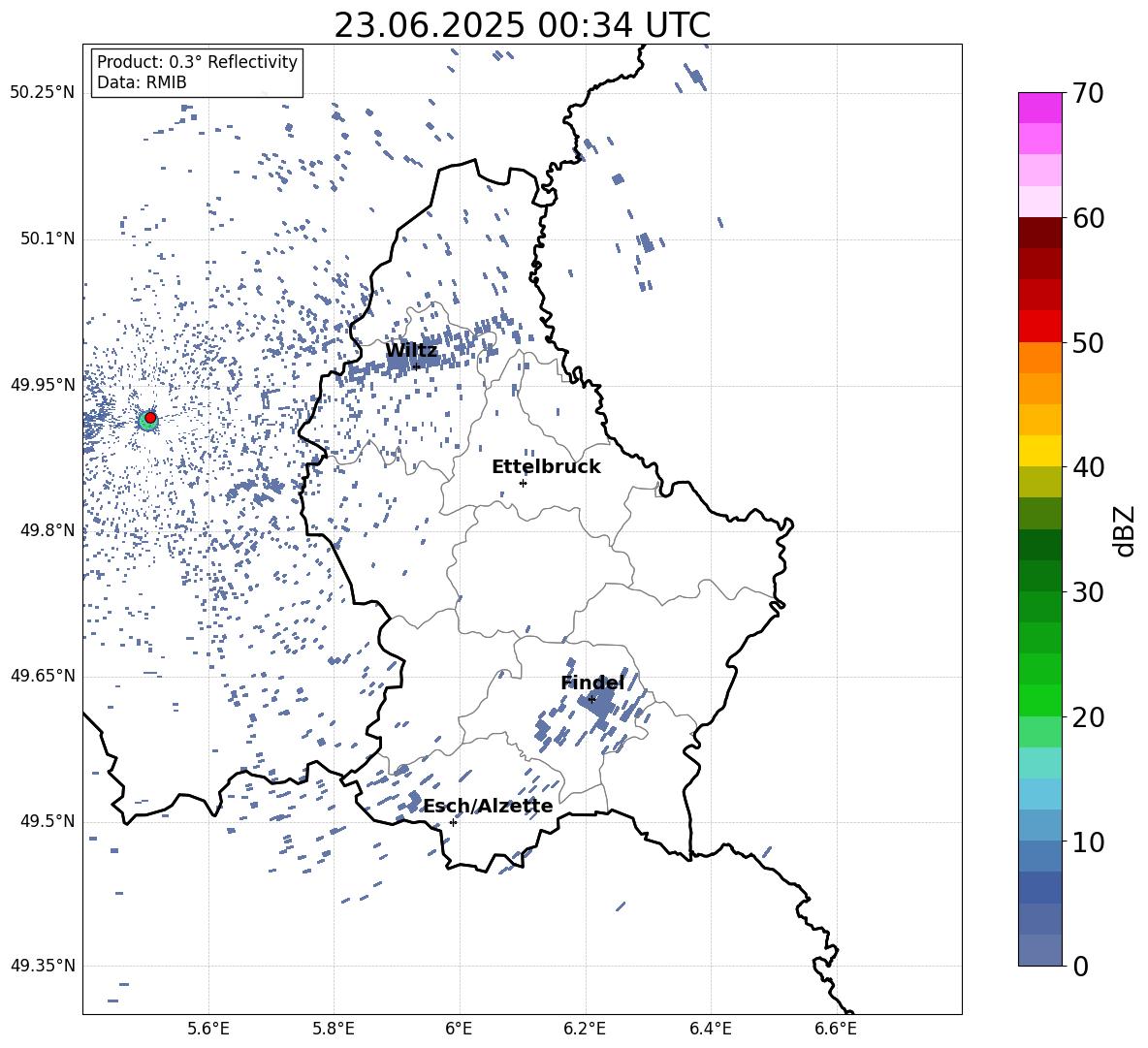The height and width of the screenshot is (1048, 1148).
Task: Click the bright red 50 dBZ colorbar segment
Action: (x=1039, y=327)
